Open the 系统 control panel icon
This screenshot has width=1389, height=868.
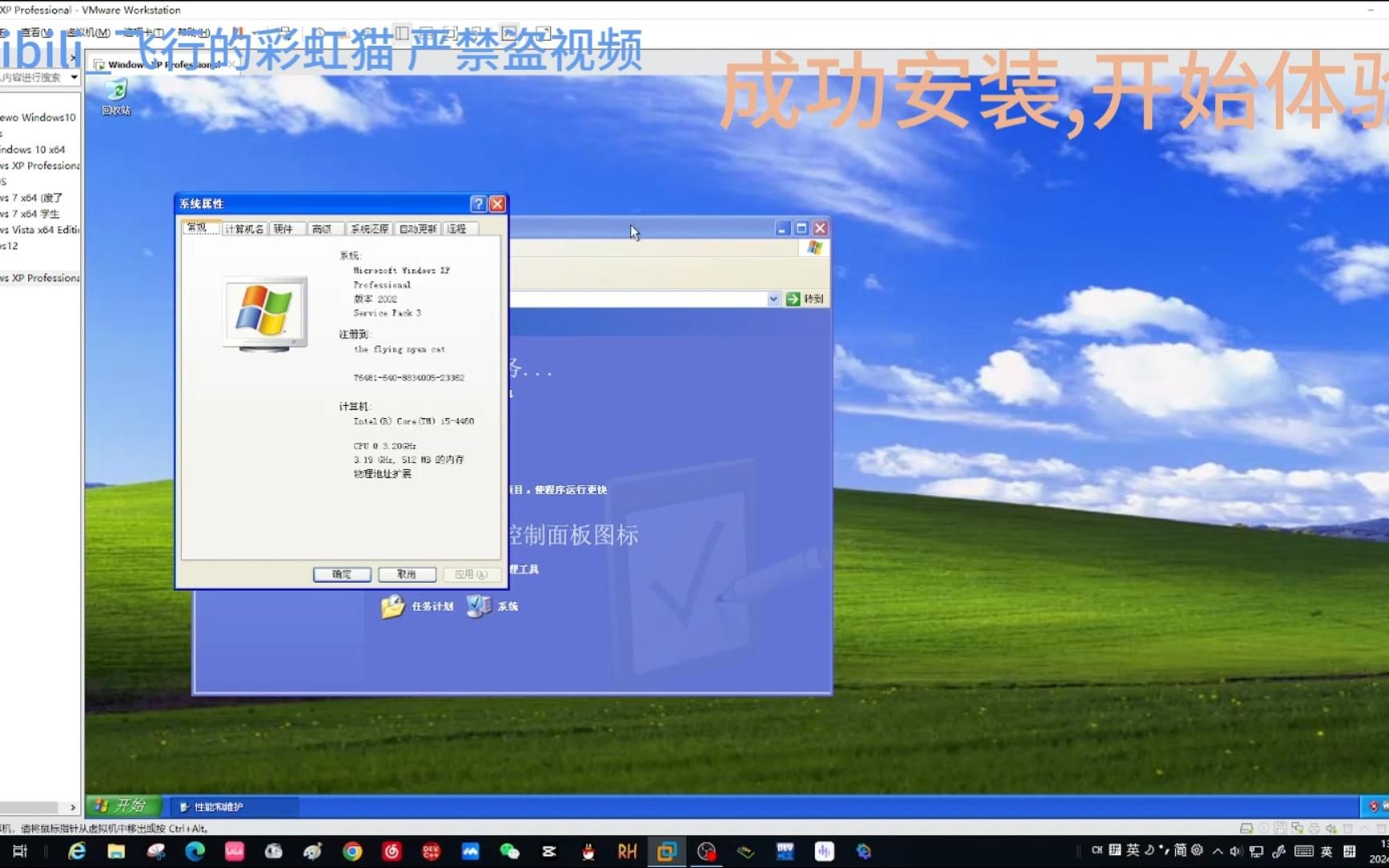tap(492, 606)
